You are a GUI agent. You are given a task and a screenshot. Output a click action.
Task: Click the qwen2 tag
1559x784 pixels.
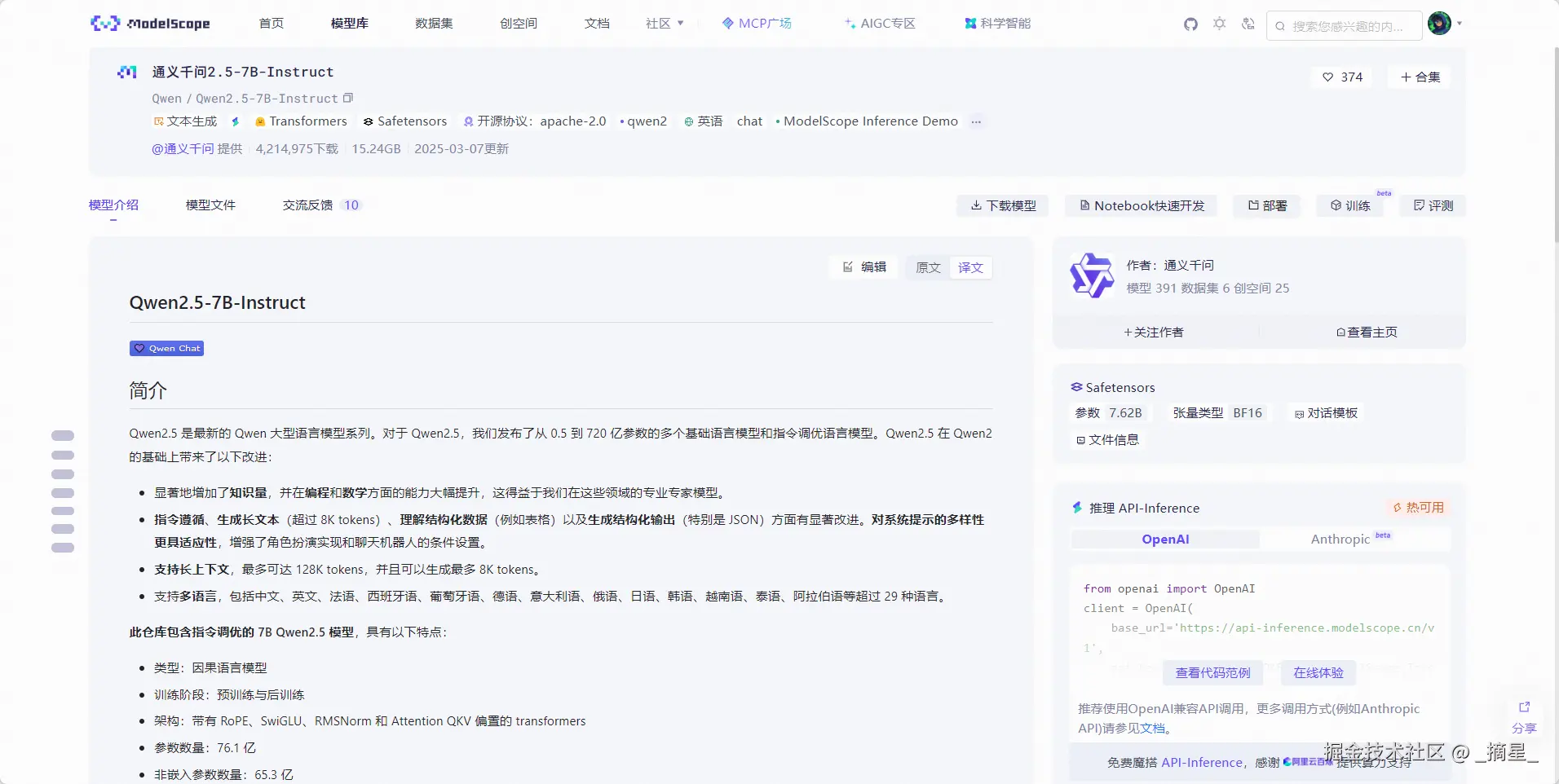tap(643, 121)
